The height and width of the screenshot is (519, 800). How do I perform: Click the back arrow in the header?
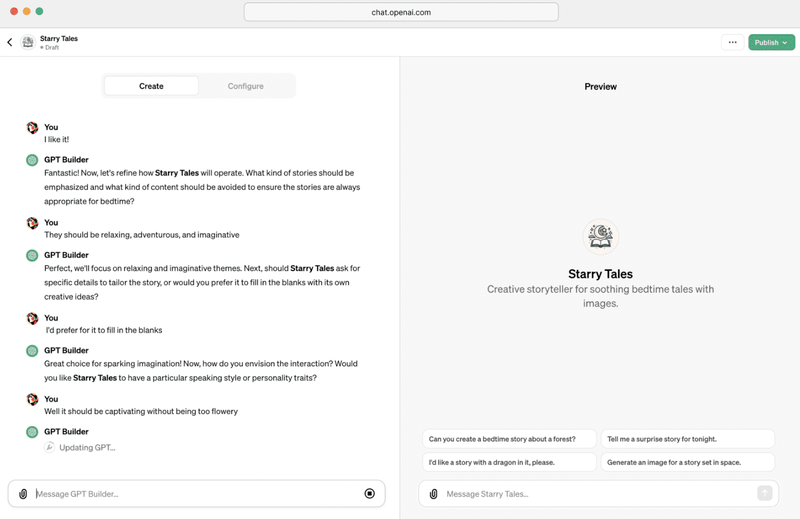click(10, 43)
